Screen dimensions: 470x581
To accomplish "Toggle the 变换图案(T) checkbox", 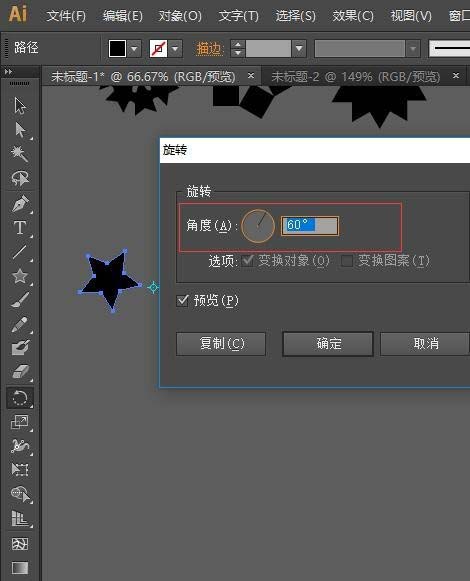I will coord(347,260).
